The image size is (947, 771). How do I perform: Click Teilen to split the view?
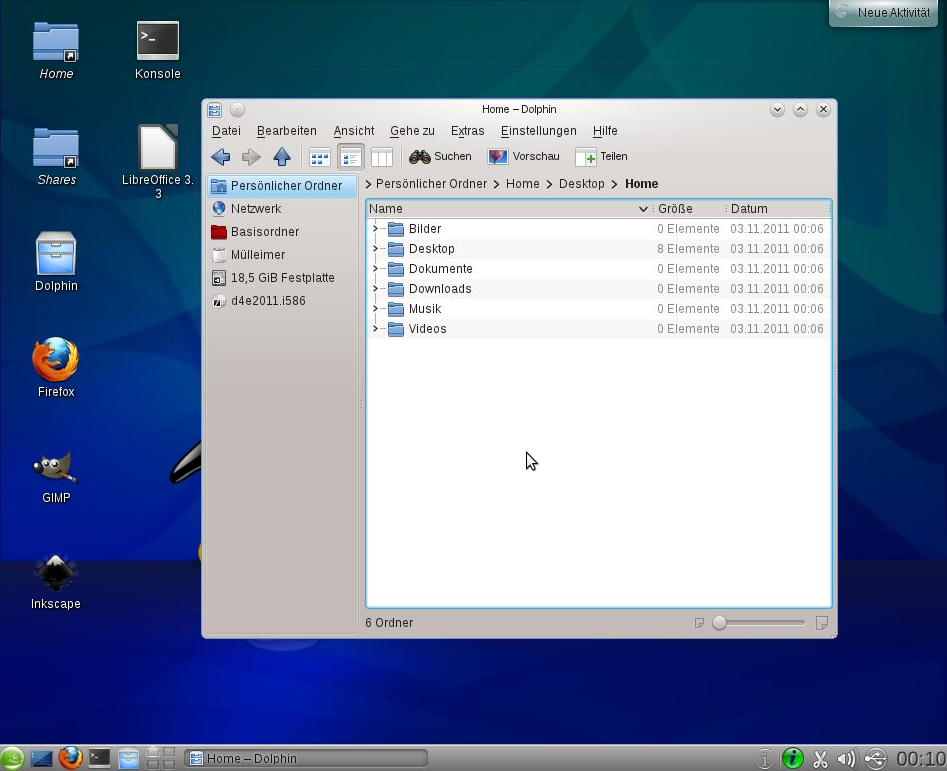coord(602,157)
